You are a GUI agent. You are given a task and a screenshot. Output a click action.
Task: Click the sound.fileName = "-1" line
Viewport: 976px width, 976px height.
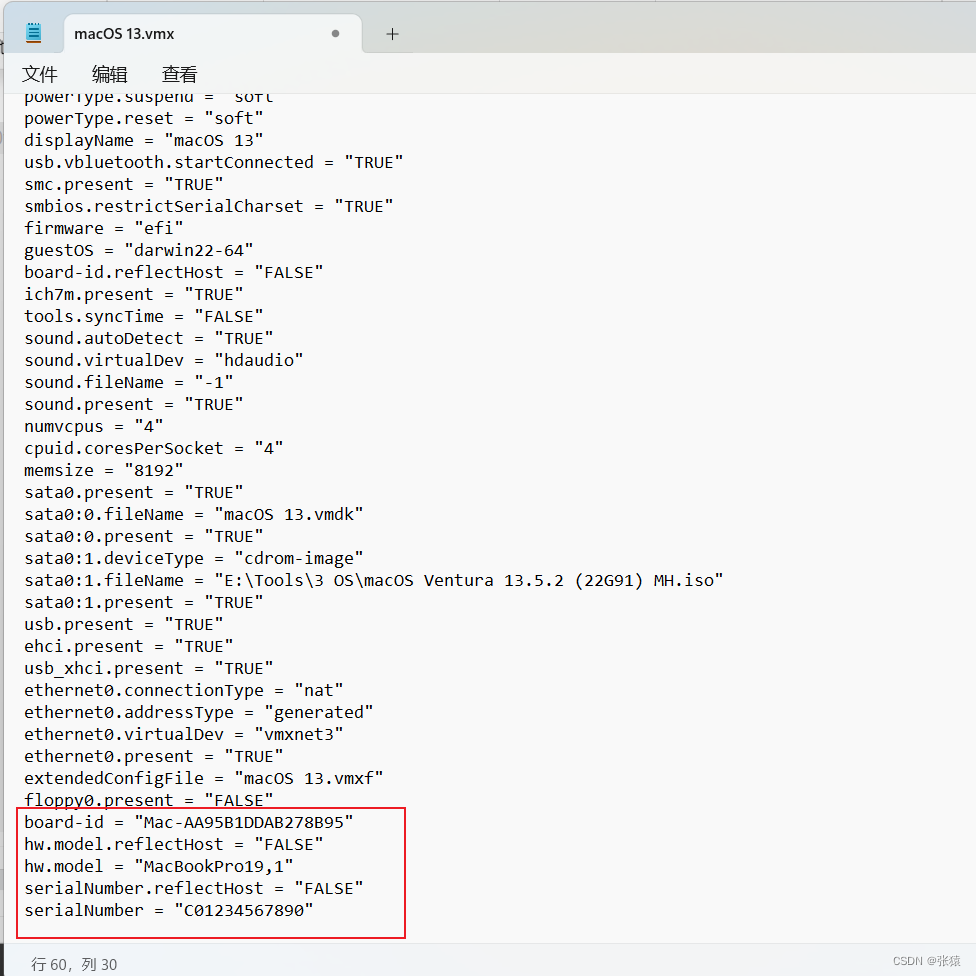point(129,382)
